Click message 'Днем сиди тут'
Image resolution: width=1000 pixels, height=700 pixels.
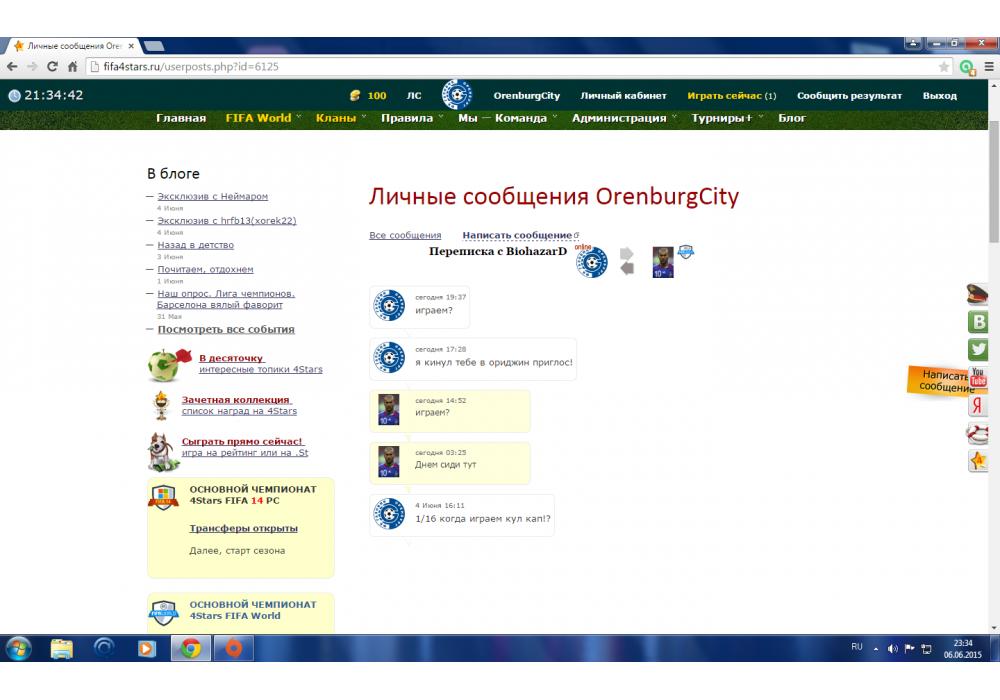point(446,464)
